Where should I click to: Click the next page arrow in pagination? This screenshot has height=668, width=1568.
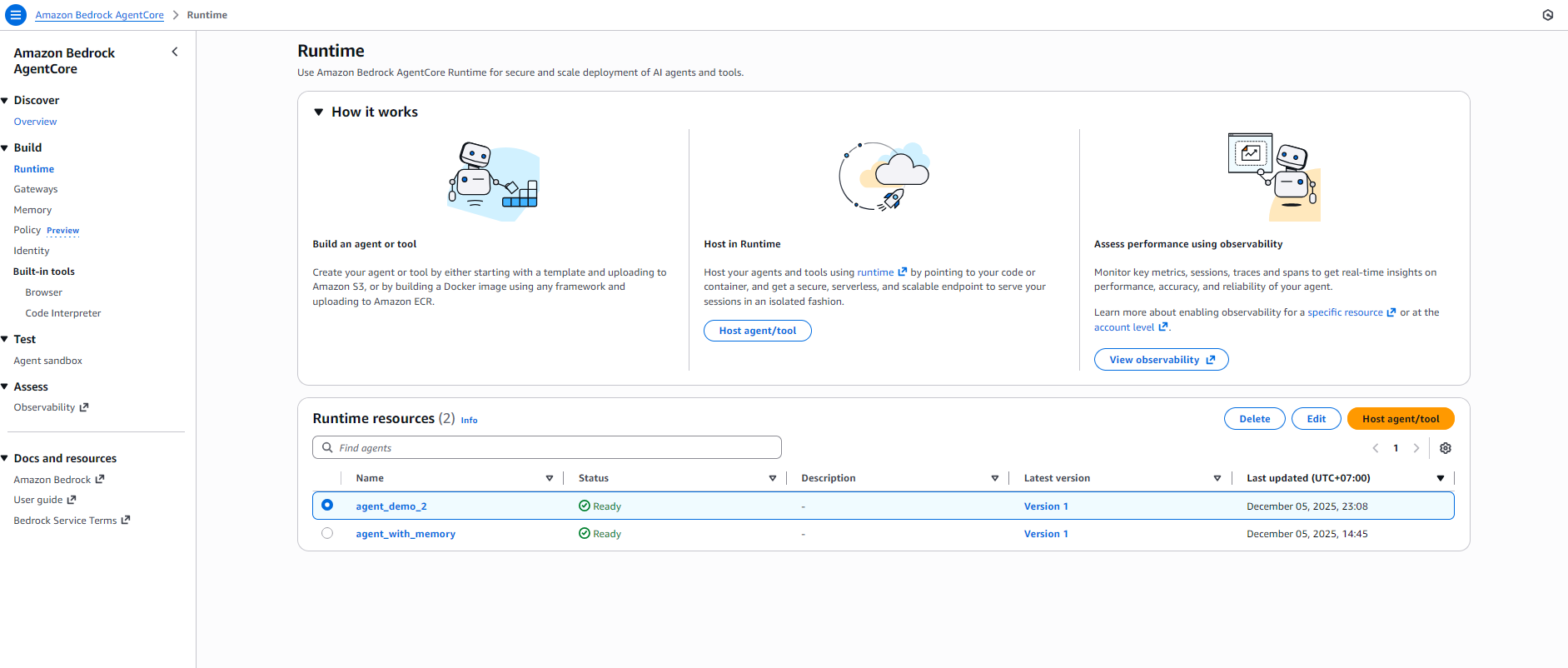click(x=1416, y=448)
